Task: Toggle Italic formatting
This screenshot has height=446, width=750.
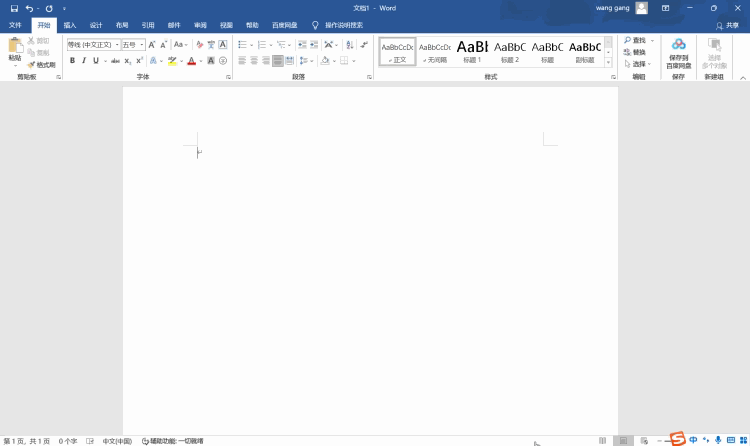Action: coord(84,61)
